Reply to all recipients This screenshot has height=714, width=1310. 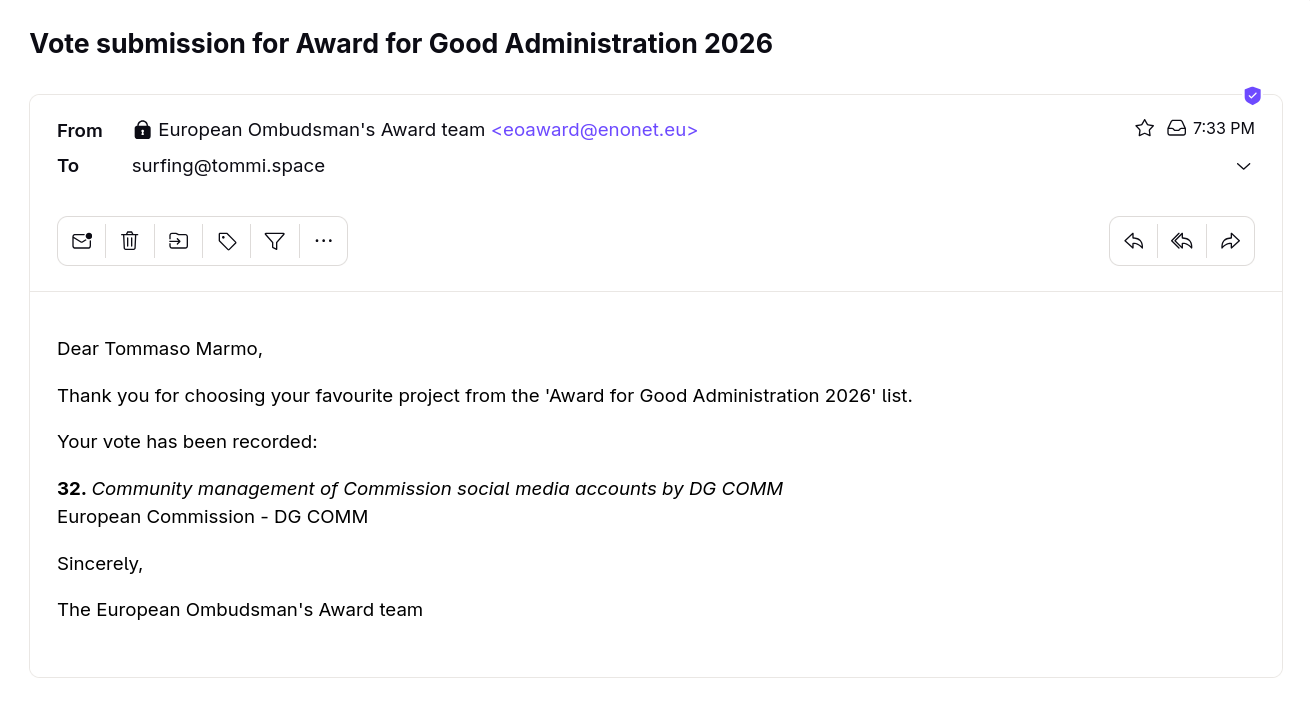pyautogui.click(x=1182, y=241)
